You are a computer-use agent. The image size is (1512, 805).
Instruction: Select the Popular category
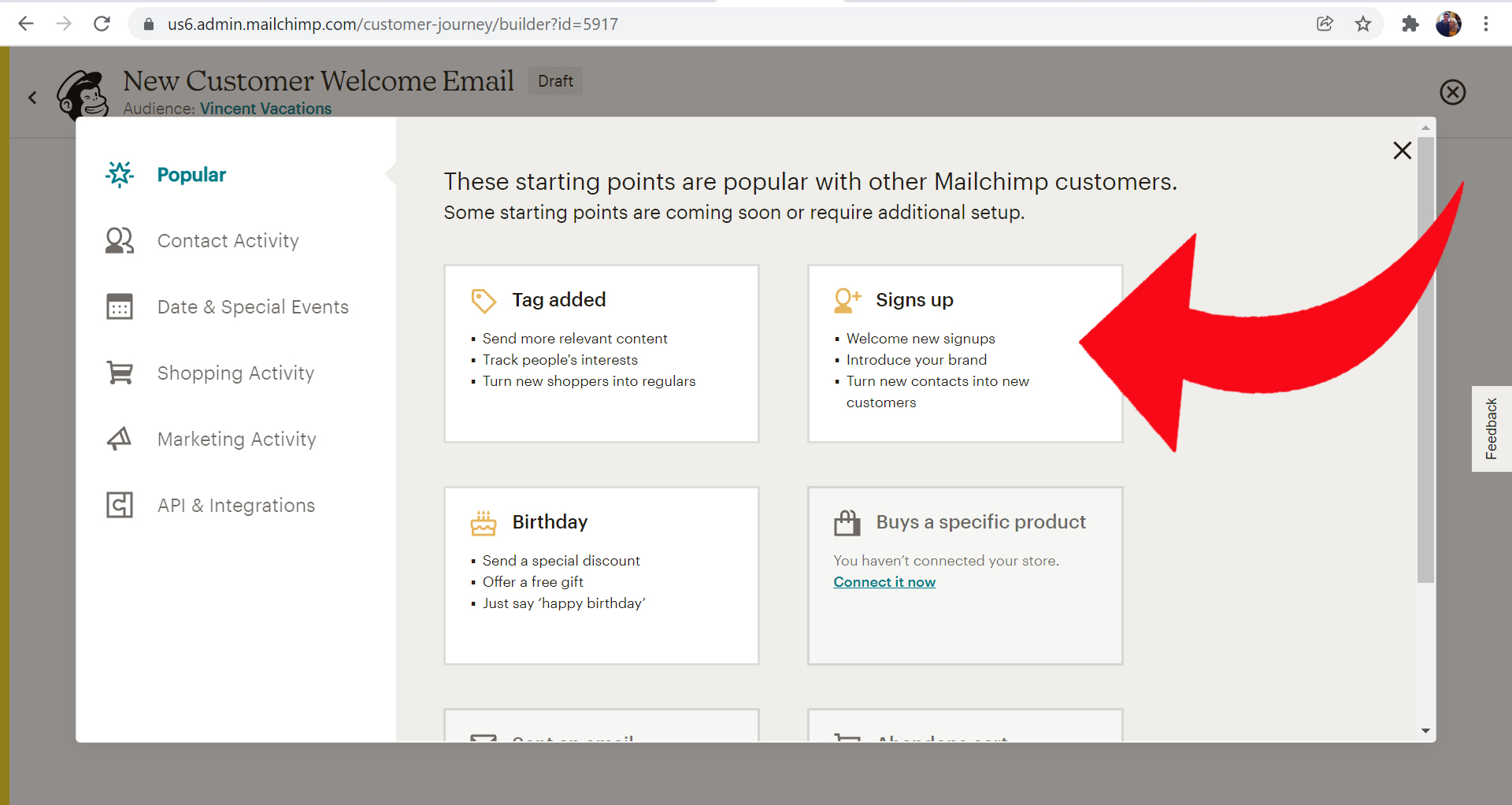pyautogui.click(x=191, y=175)
